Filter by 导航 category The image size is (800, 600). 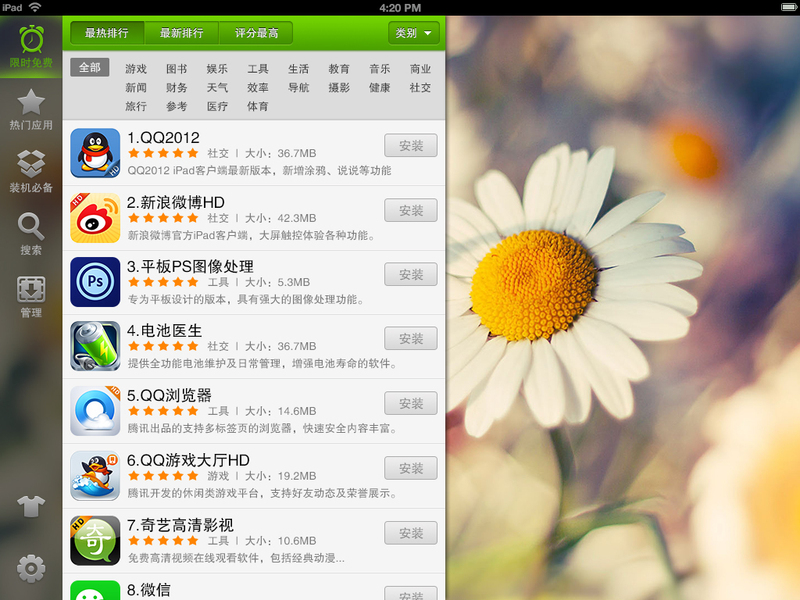click(298, 88)
